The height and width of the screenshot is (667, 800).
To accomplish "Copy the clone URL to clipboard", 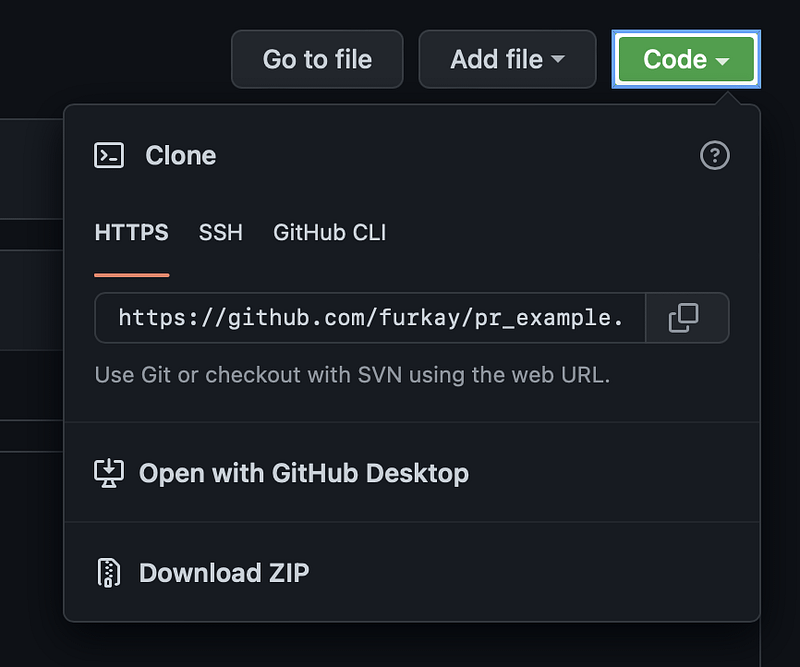I will point(686,318).
